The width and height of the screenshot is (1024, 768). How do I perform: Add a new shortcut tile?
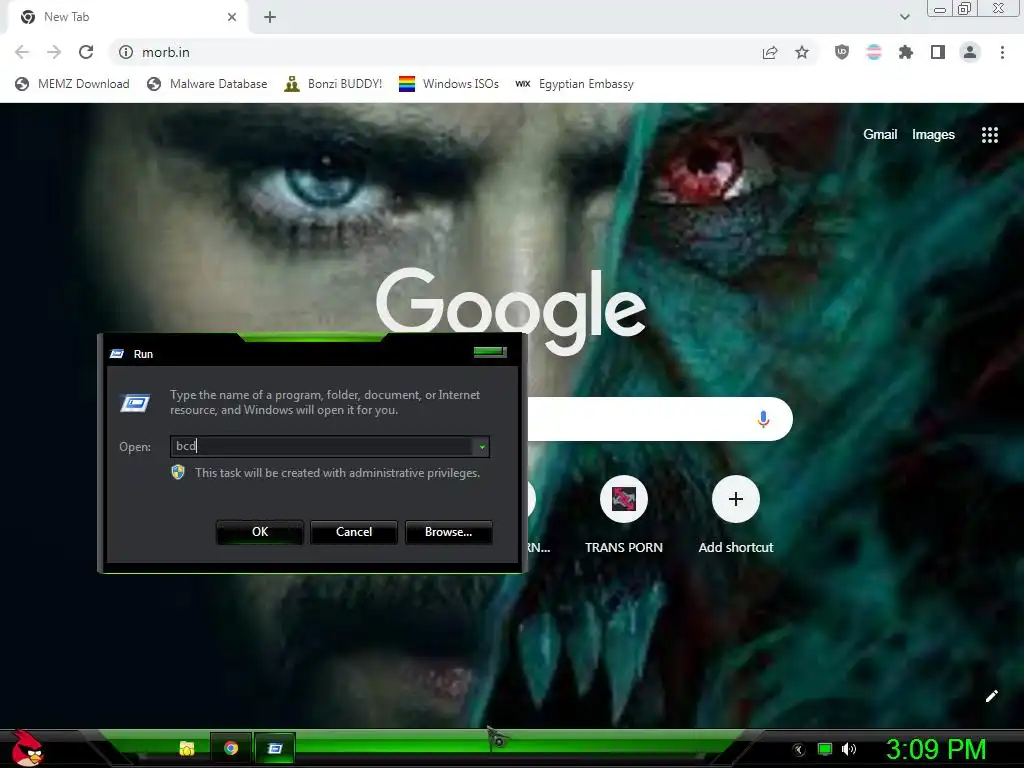point(735,515)
